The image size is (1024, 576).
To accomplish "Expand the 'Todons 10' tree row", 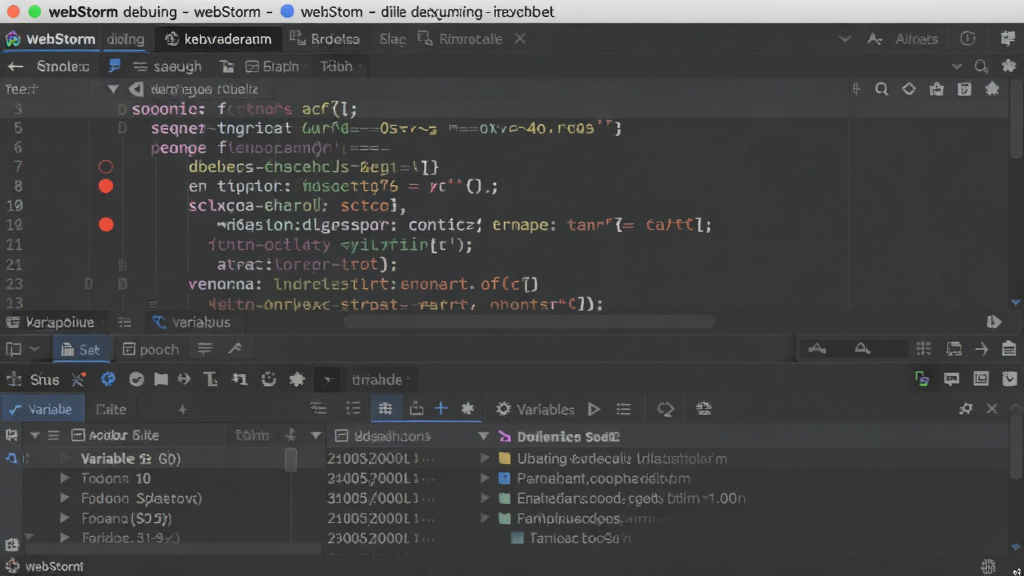I will coord(65,479).
